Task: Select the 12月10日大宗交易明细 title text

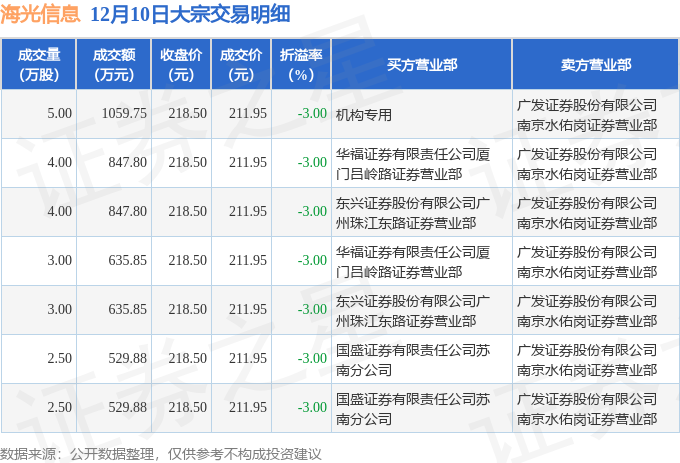Action: point(190,14)
